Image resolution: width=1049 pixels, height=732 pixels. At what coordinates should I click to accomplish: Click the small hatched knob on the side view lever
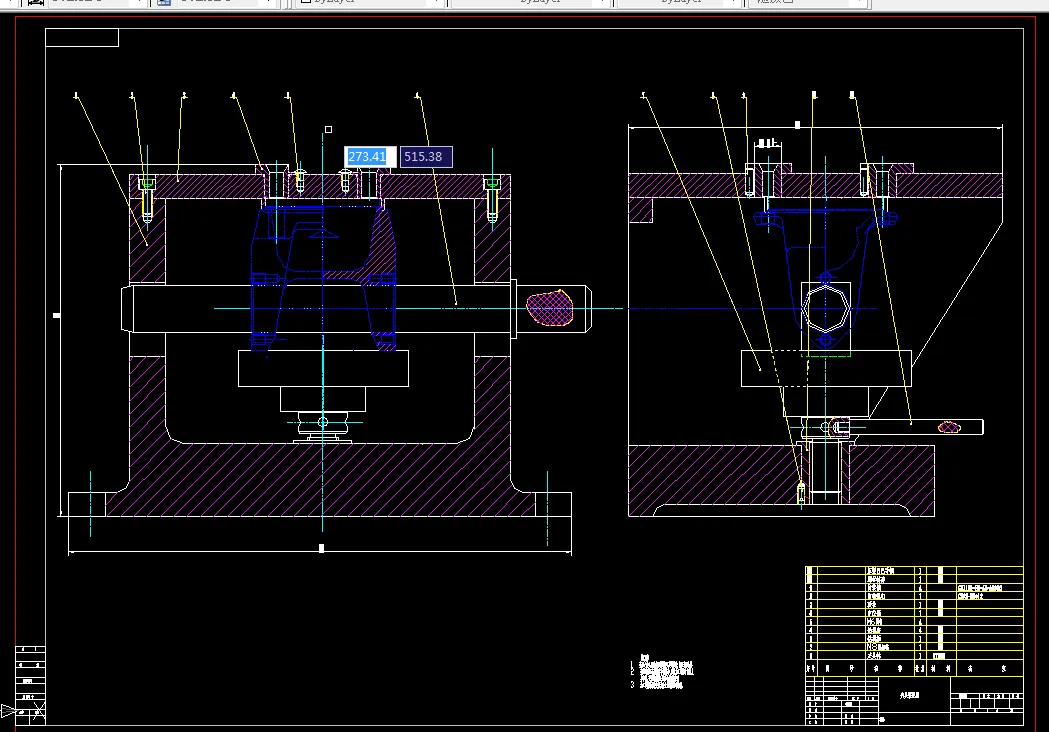point(949,427)
